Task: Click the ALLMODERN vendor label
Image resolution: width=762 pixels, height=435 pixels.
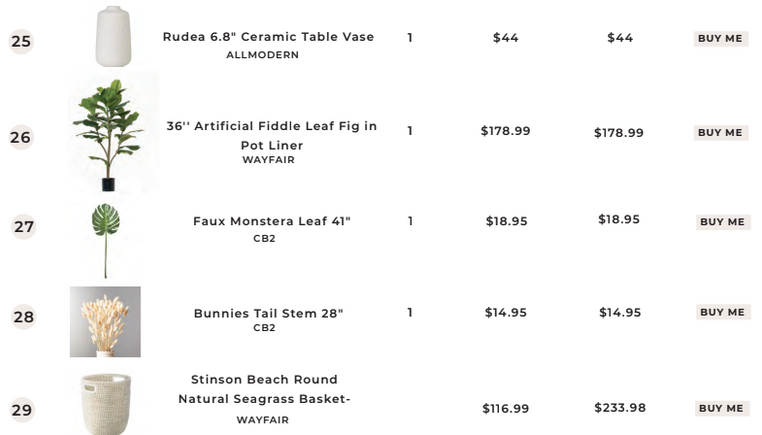Action: [x=262, y=55]
